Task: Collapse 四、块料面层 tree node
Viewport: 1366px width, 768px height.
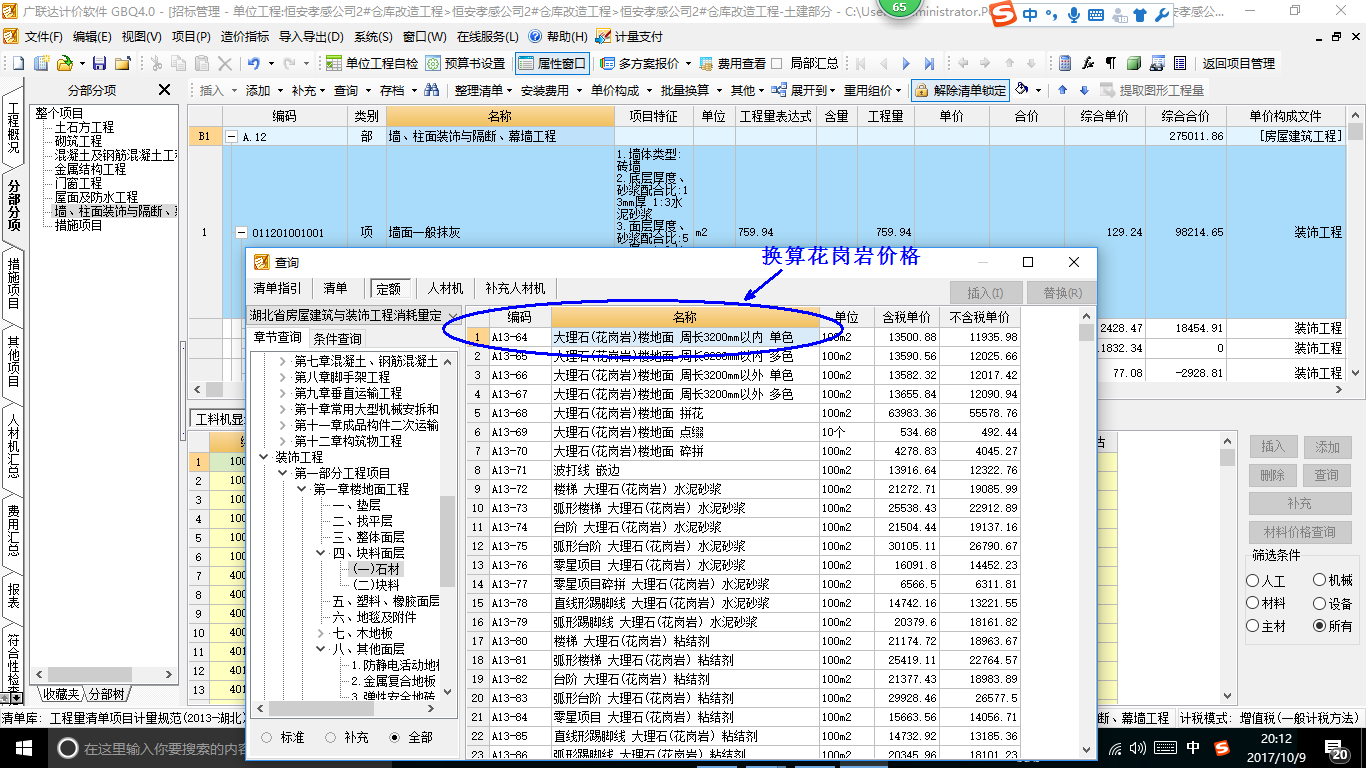Action: coord(321,553)
